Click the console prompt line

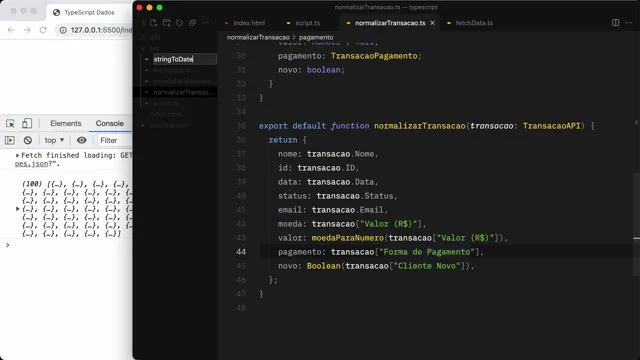point(69,245)
